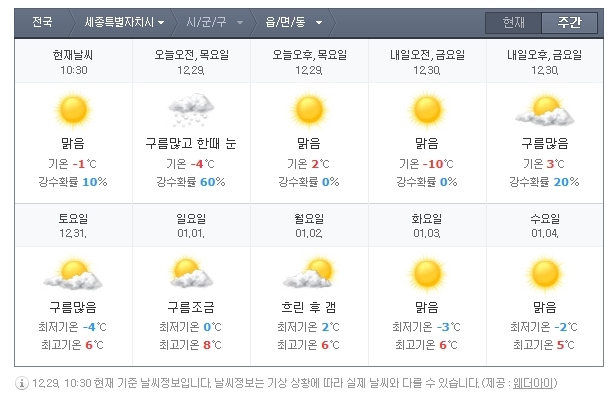Image resolution: width=609 pixels, height=398 pixels.
Task: Open the 웨더아이 provider link
Action: click(533, 383)
